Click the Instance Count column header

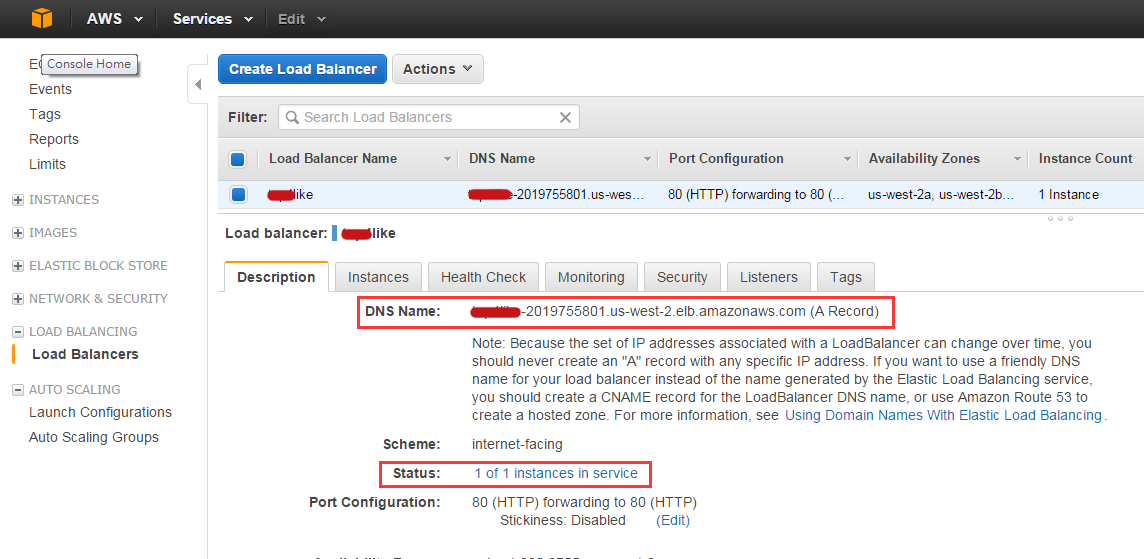tap(1086, 158)
